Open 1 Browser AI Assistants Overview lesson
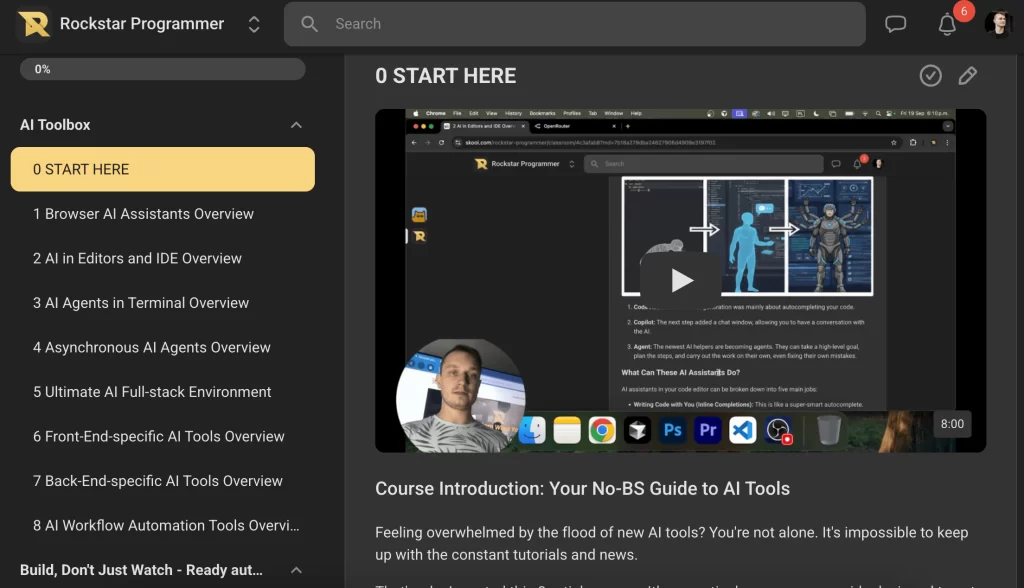The width and height of the screenshot is (1024, 588). (143, 214)
